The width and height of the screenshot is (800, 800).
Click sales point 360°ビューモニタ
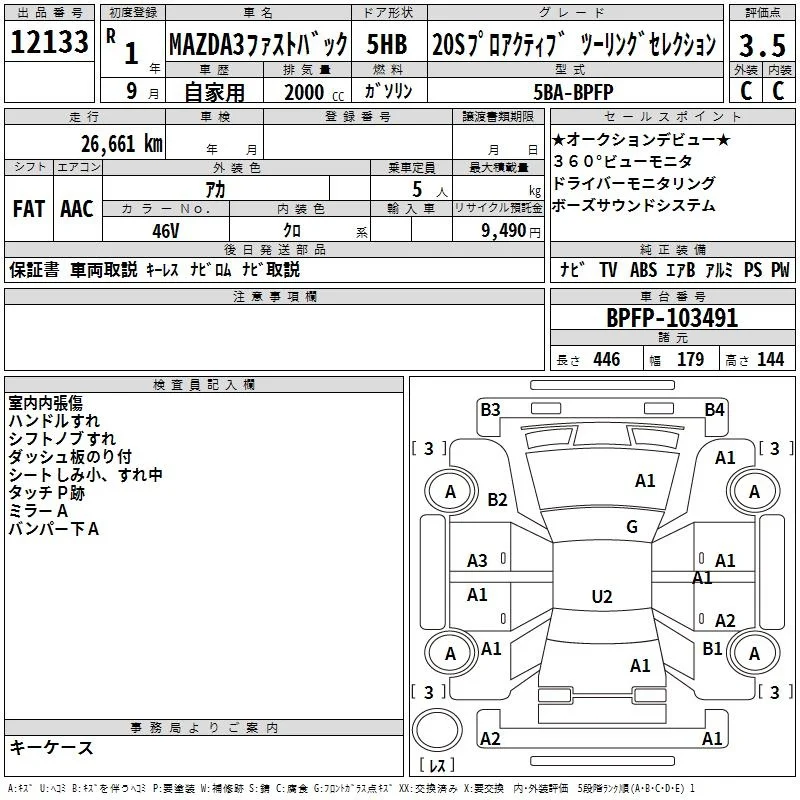point(622,161)
